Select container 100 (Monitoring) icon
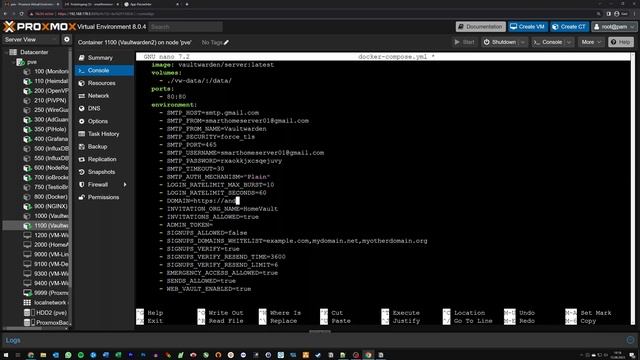The image size is (640, 360). 27,71
